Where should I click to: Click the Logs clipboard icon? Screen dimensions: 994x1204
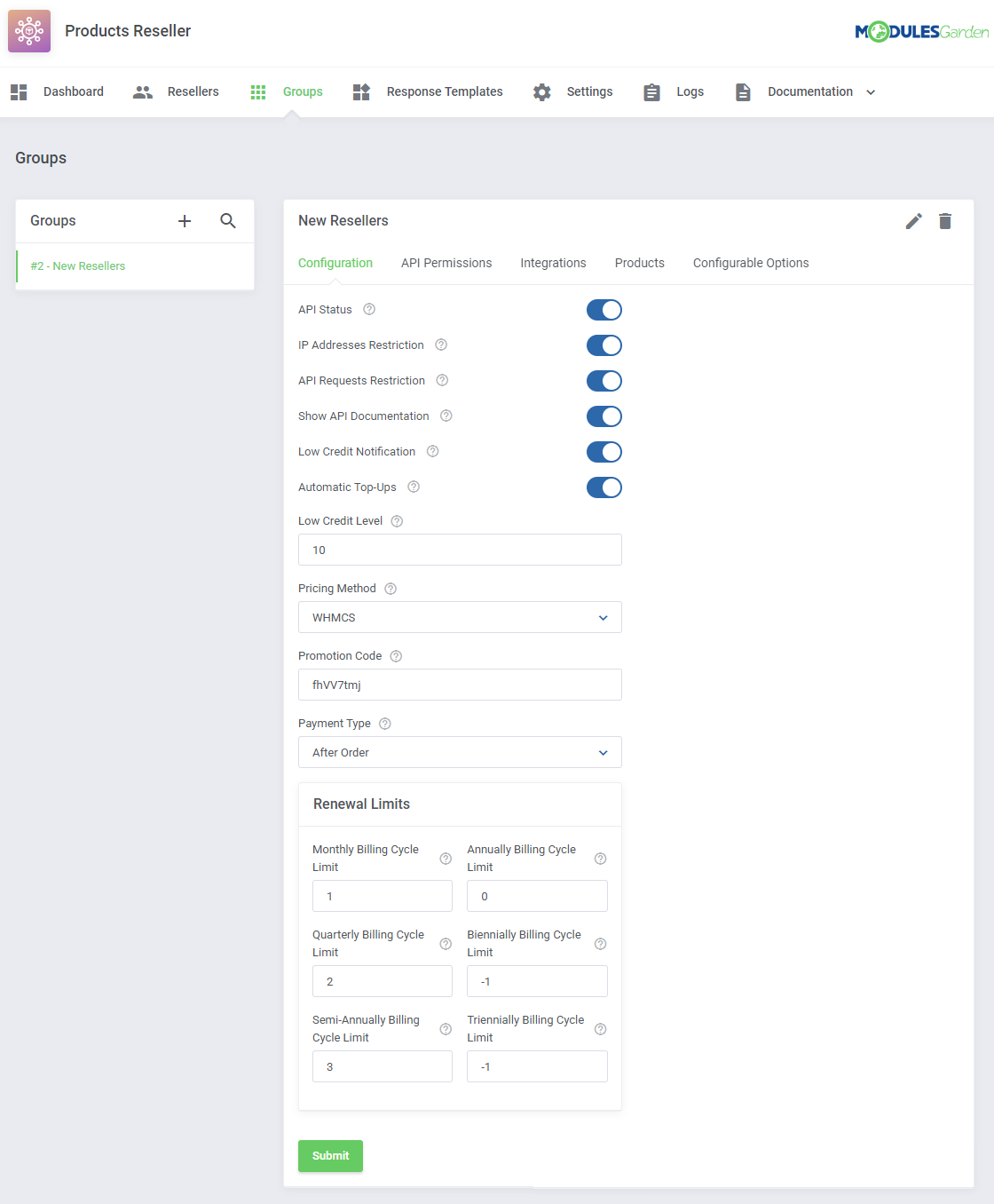click(651, 92)
